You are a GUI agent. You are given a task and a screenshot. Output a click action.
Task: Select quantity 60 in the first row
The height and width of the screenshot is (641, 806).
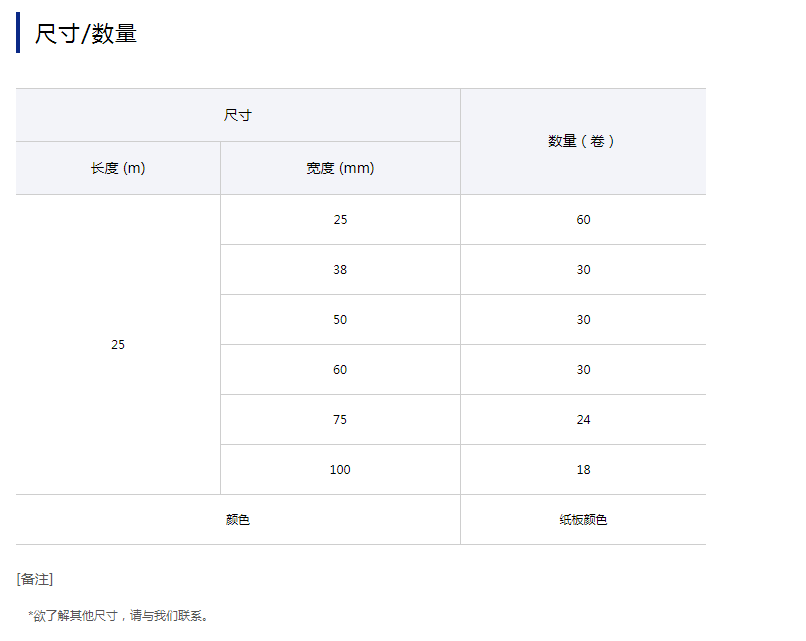tap(583, 219)
